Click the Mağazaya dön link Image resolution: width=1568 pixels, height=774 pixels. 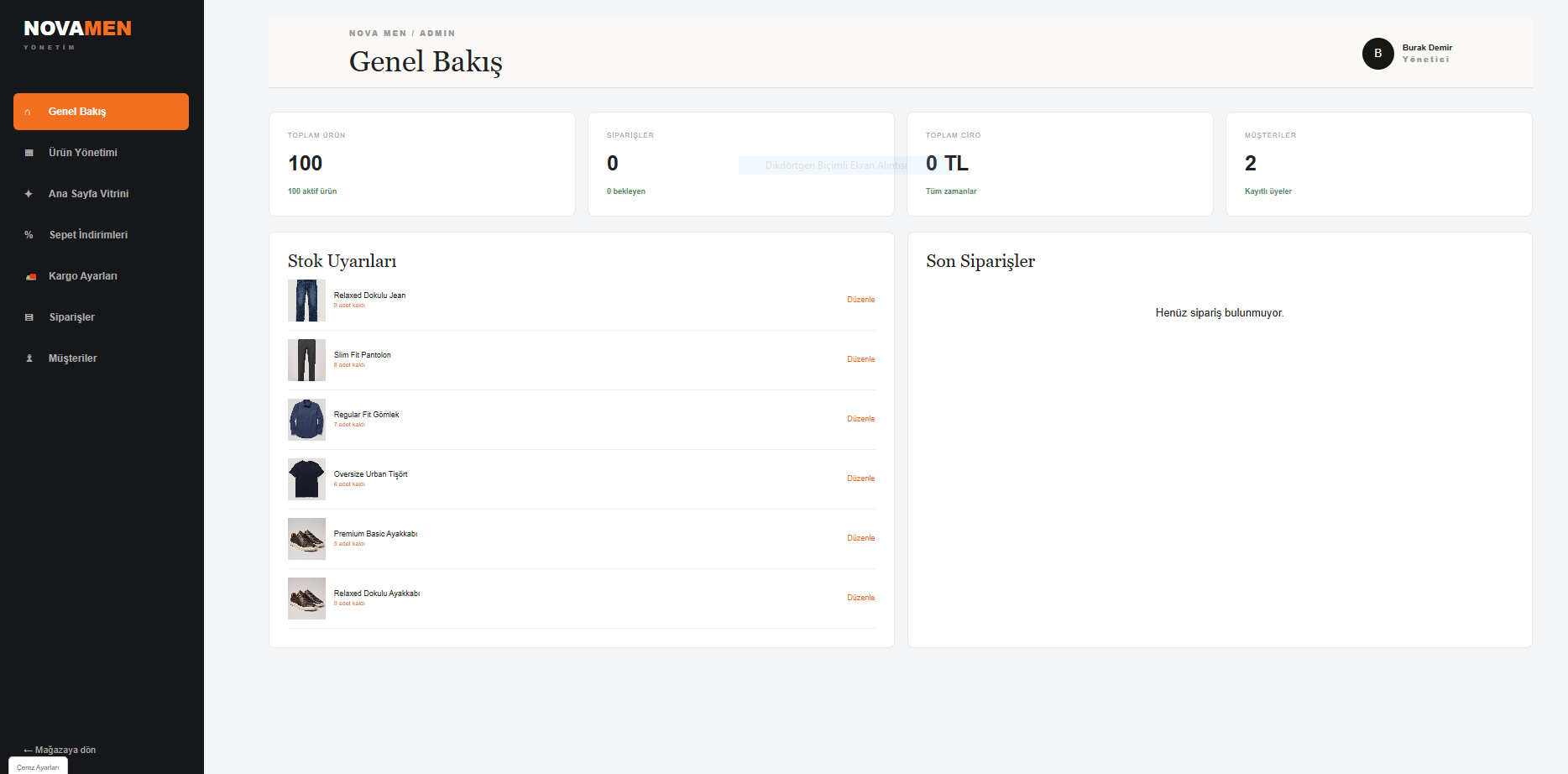pyautogui.click(x=60, y=750)
